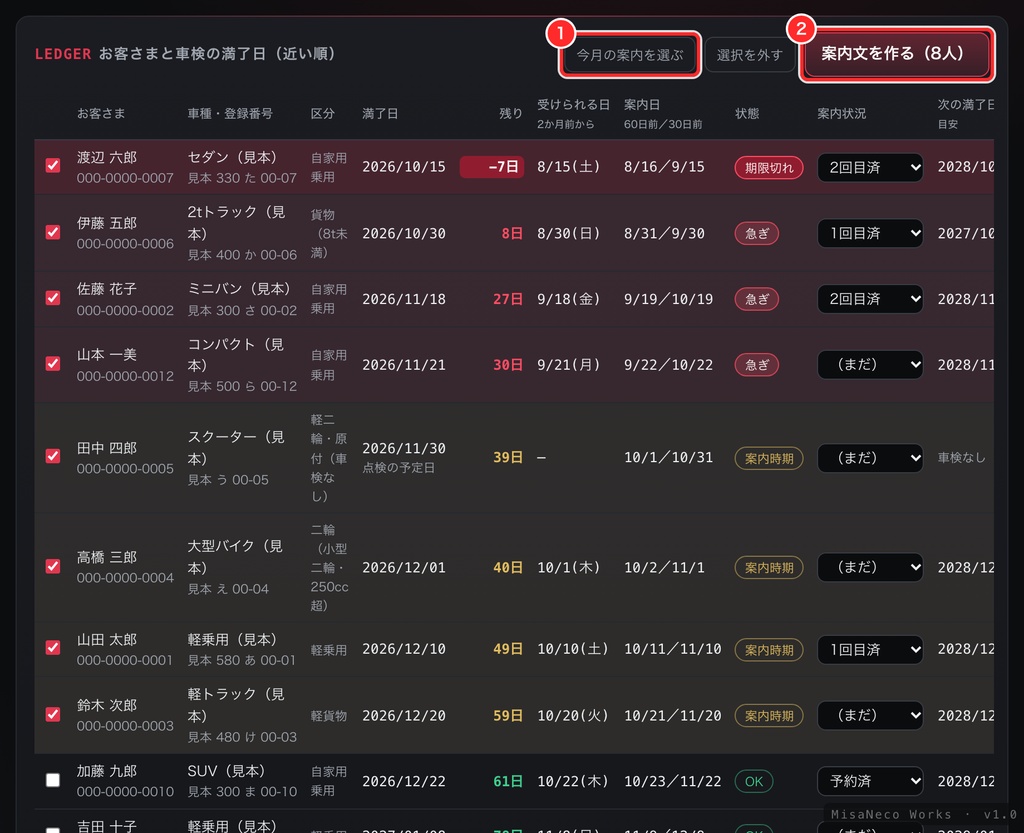
Task: Uncheck 高橋 三郎's row checkbox
Action: [53, 566]
